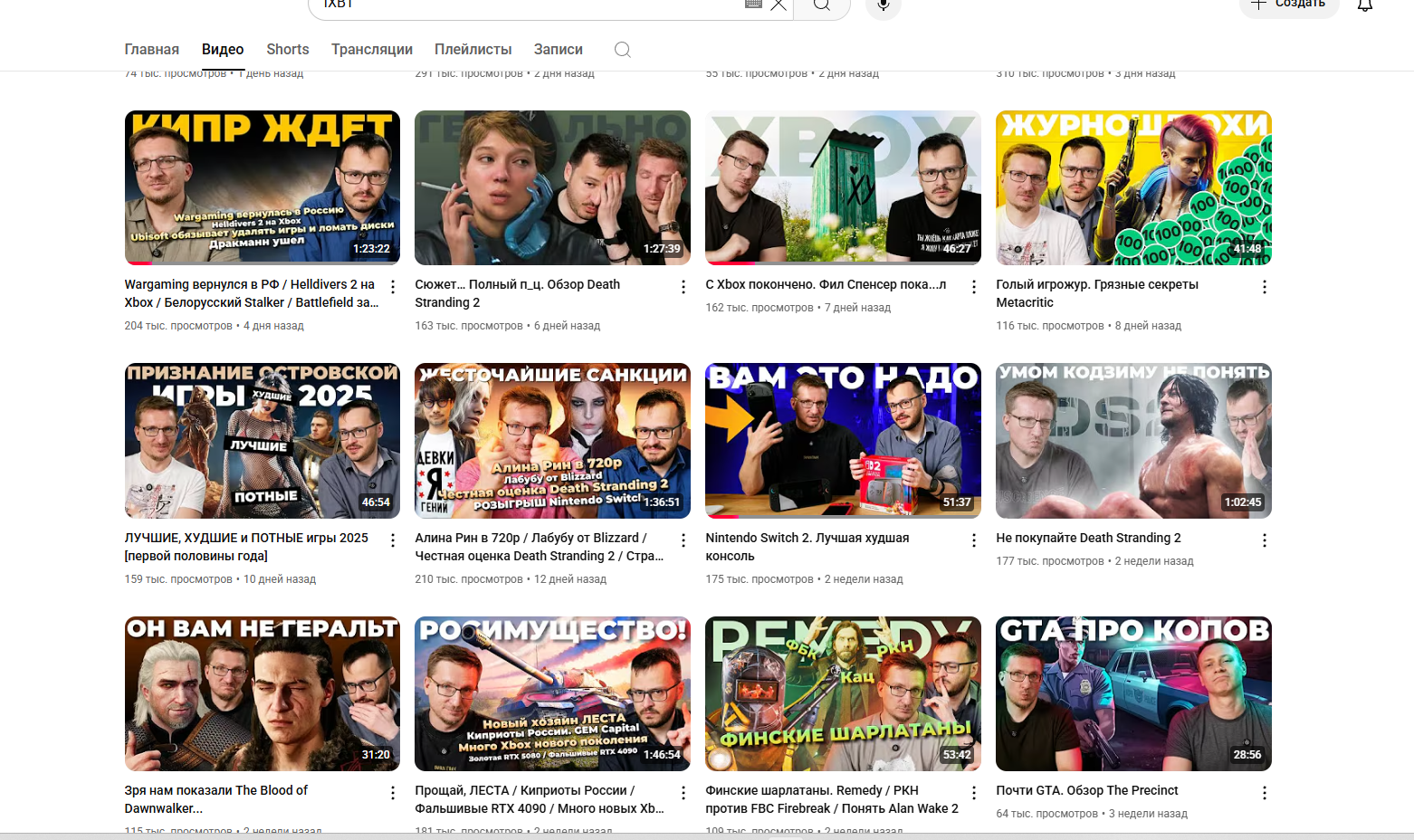The image size is (1414, 840).
Task: Click the text '210 тыс. просмотров • 12 дней назад'
Action: [511, 579]
